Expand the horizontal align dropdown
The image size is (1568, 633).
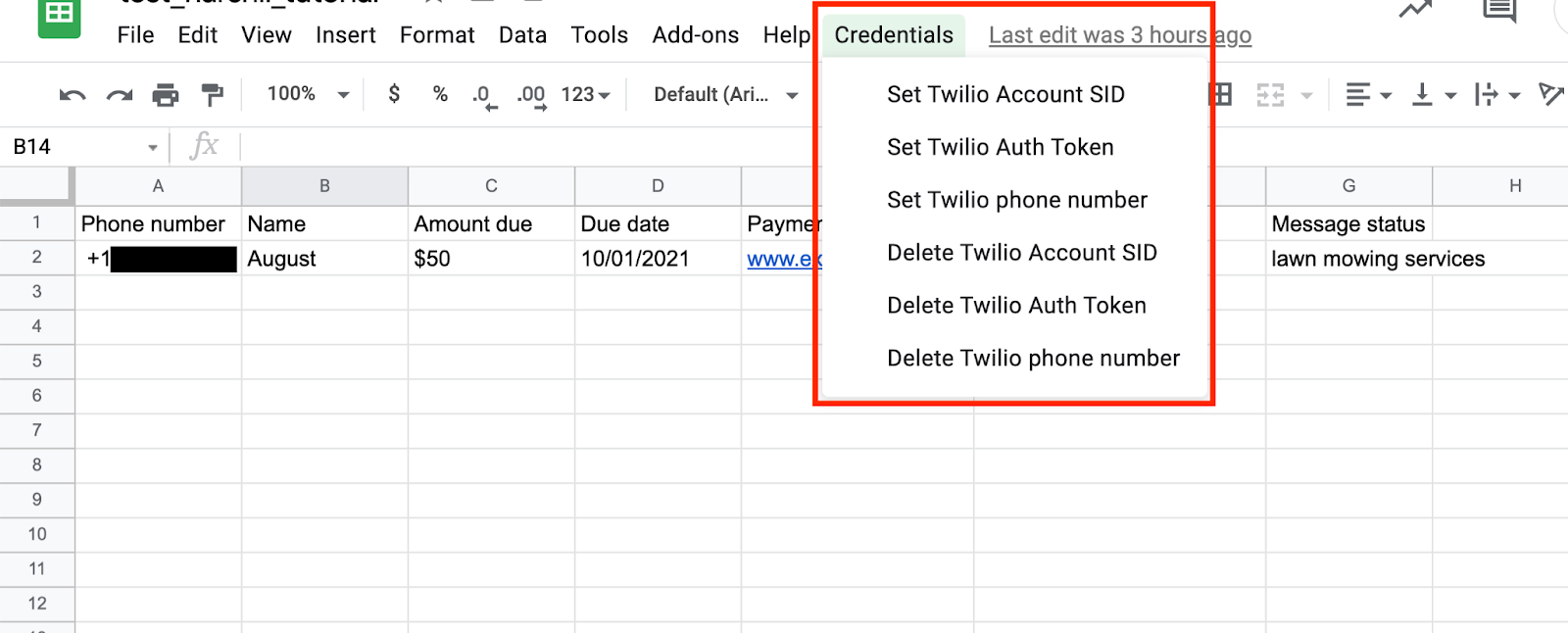coord(1368,95)
